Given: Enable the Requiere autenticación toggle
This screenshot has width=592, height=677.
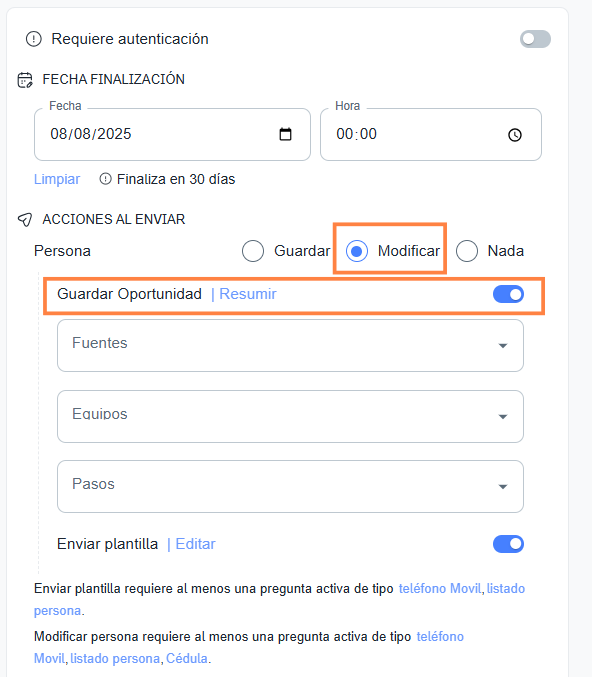Looking at the screenshot, I should click(x=535, y=39).
